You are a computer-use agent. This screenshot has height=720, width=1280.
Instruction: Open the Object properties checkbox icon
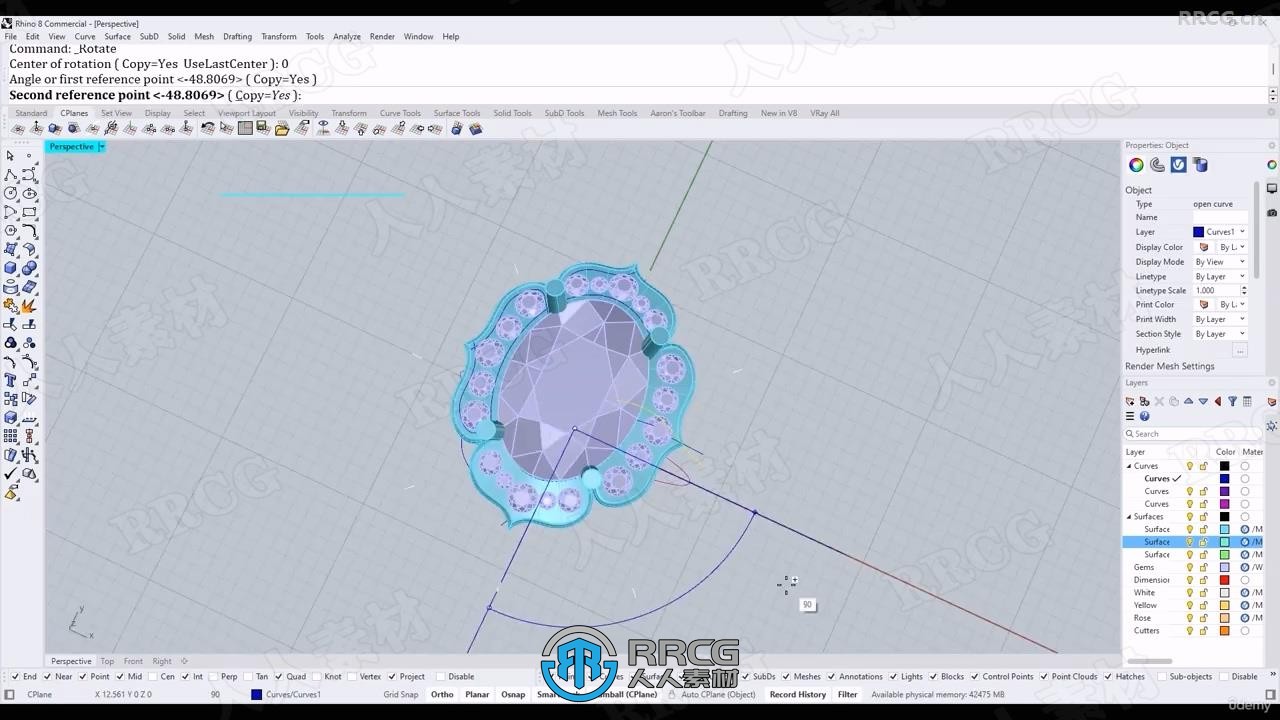1179,165
